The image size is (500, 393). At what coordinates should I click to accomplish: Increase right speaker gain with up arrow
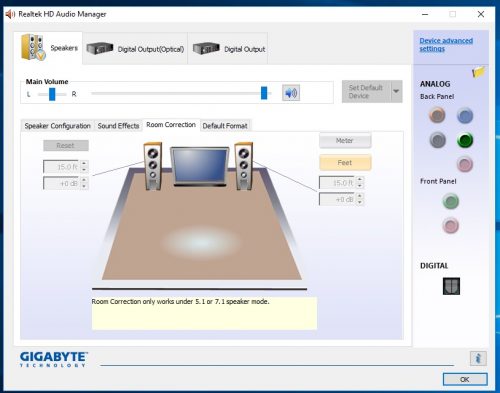[x=359, y=196]
